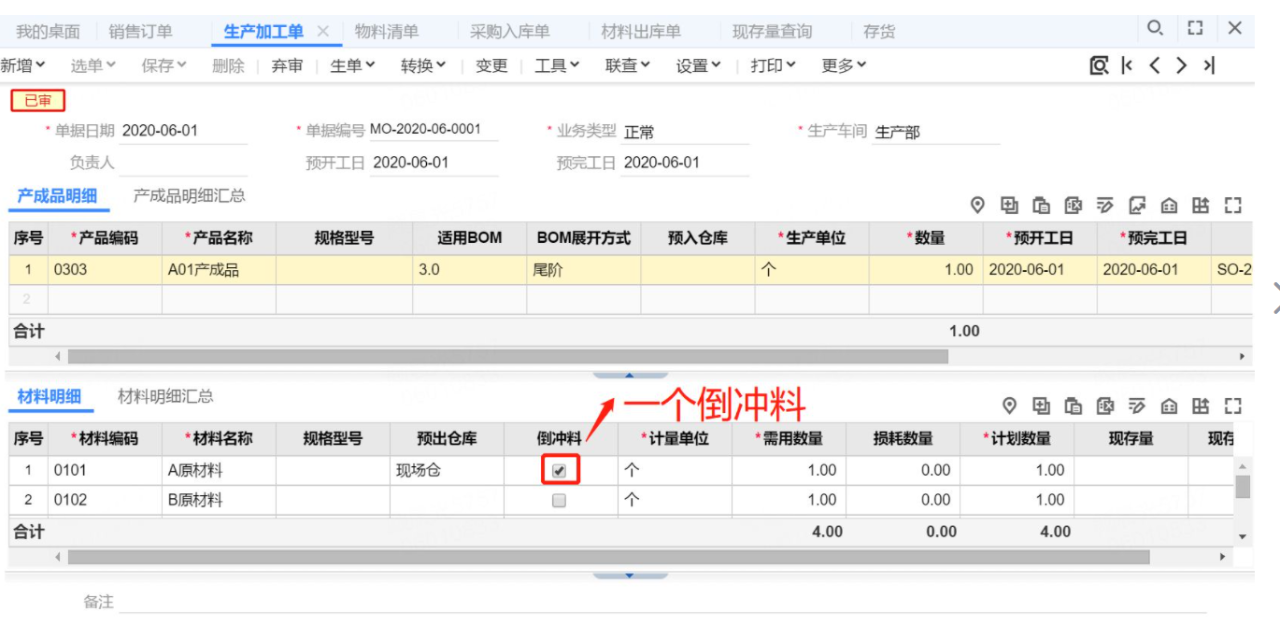Go to the first record using navigation arrow
Image resolution: width=1280 pixels, height=628 pixels.
click(x=1128, y=66)
